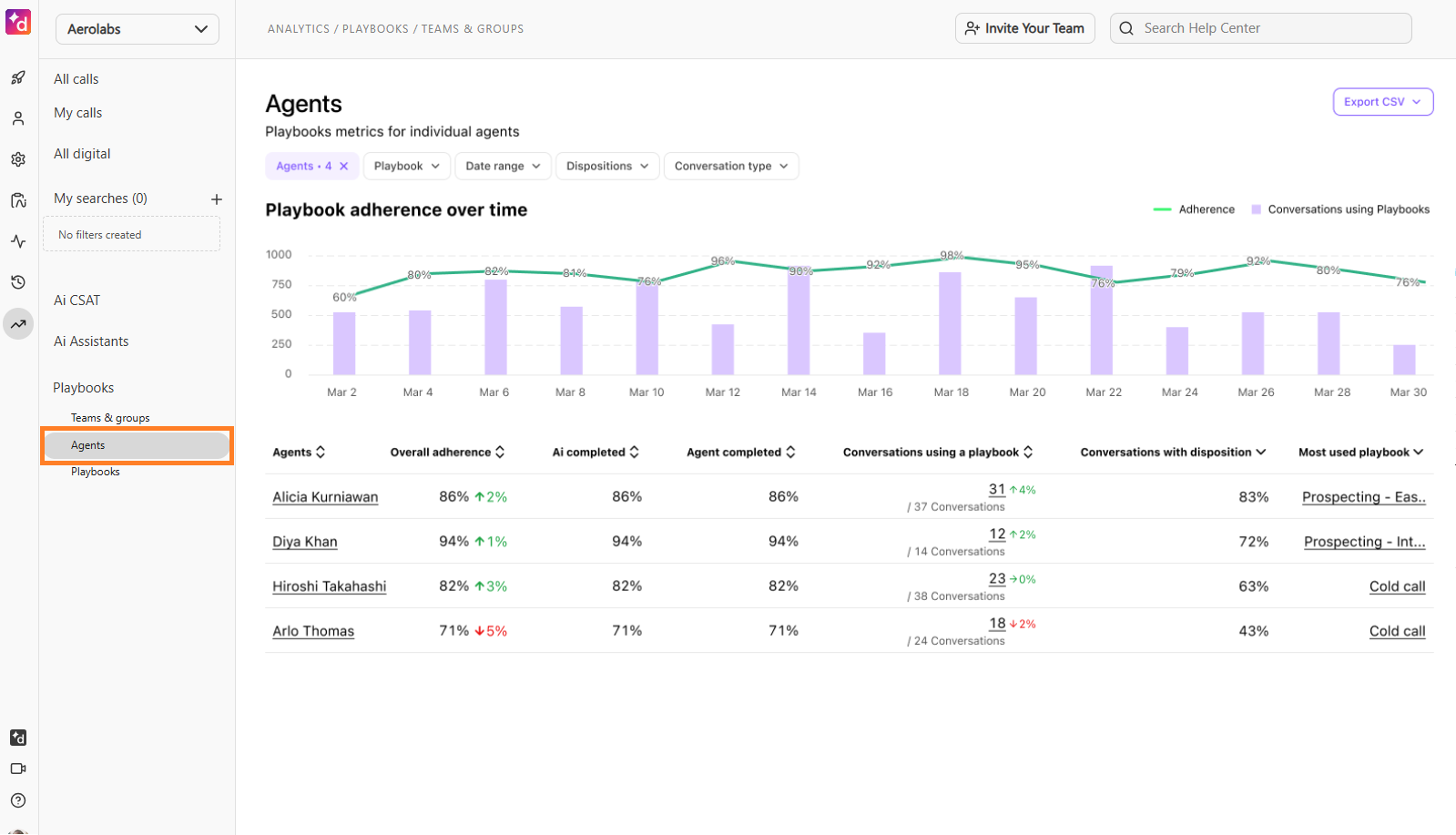Open Cold call playbook in Hiroshi Takahashi's row
The image size is (1456, 835).
pos(1398,586)
